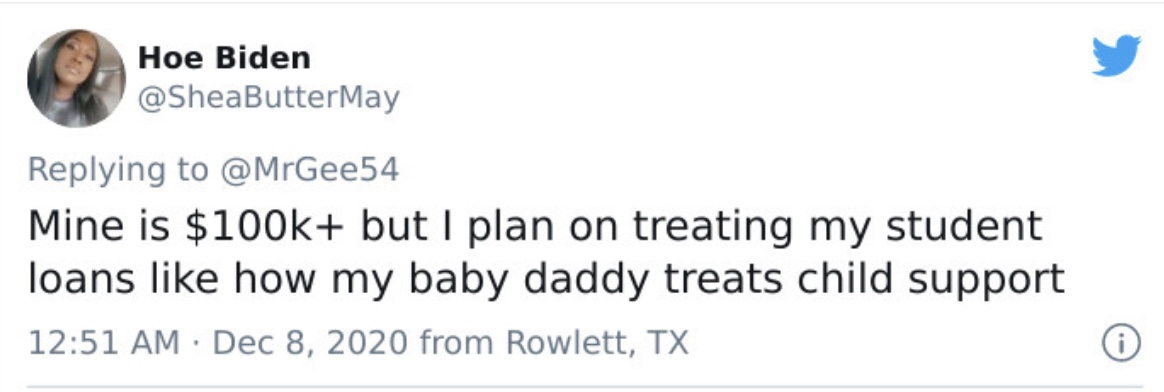This screenshot has height=392, width=1164.
Task: Open the Dec 8, 2020 date link
Action: (x=311, y=343)
